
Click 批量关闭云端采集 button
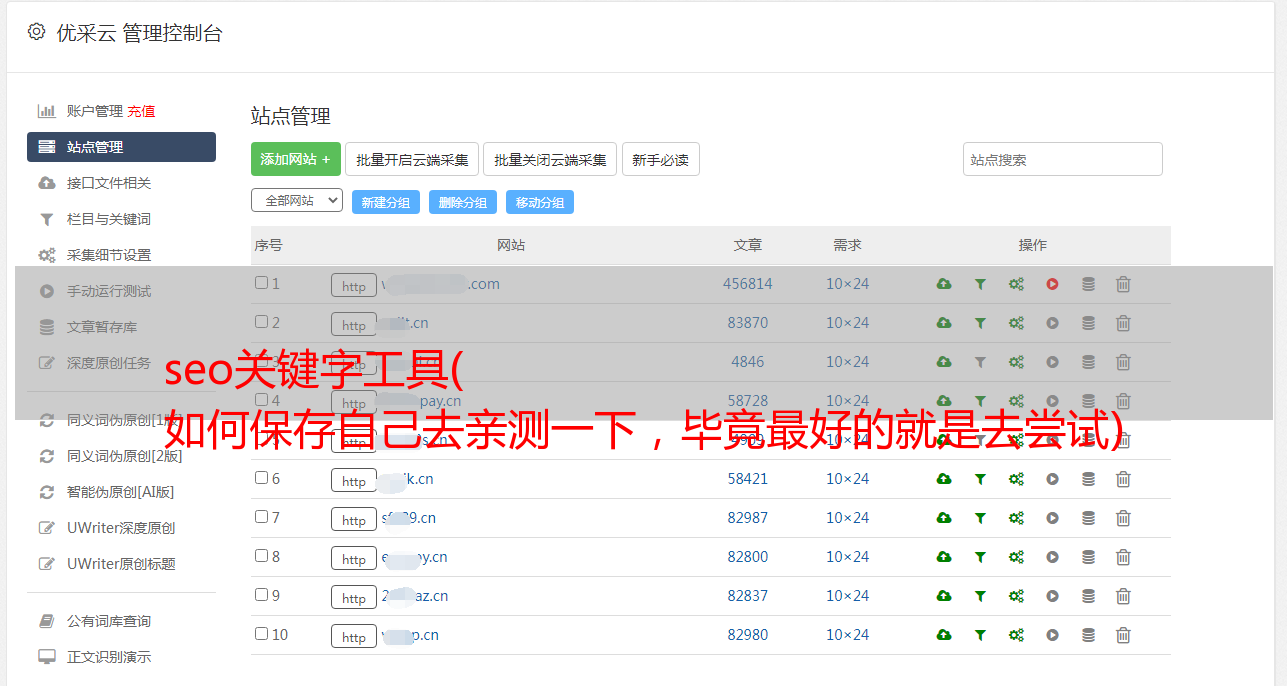550,159
